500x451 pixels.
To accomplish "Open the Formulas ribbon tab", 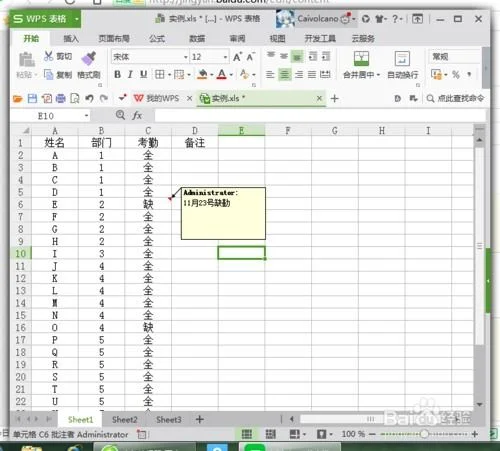I will 157,38.
